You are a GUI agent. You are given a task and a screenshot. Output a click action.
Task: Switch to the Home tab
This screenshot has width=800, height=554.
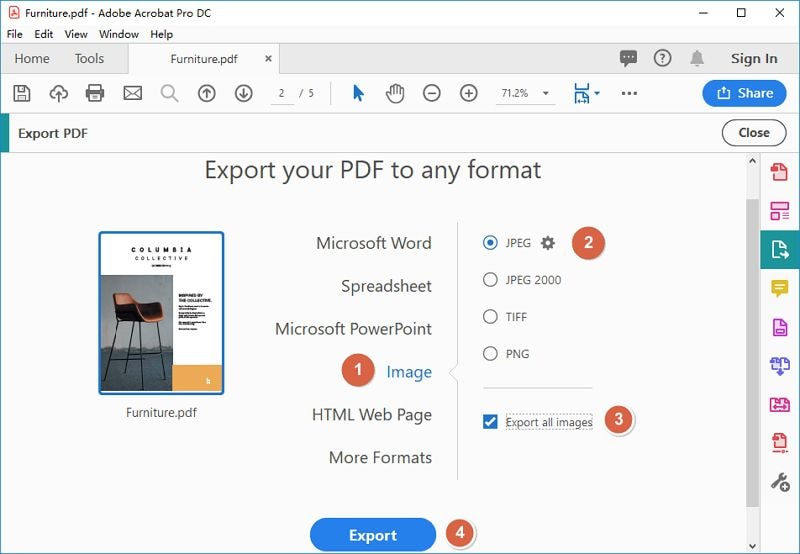[32, 59]
